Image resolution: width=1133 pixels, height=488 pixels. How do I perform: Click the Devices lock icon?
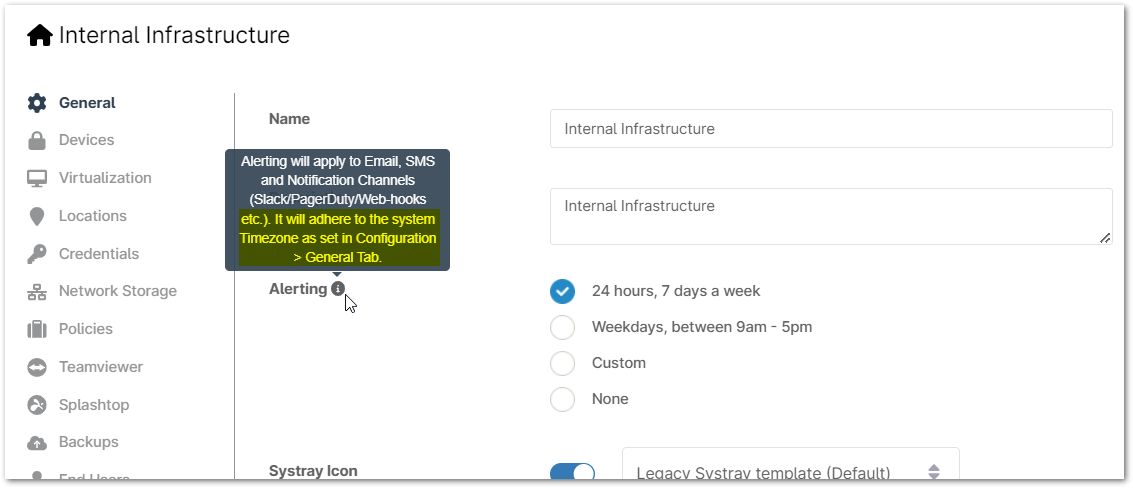[37, 141]
